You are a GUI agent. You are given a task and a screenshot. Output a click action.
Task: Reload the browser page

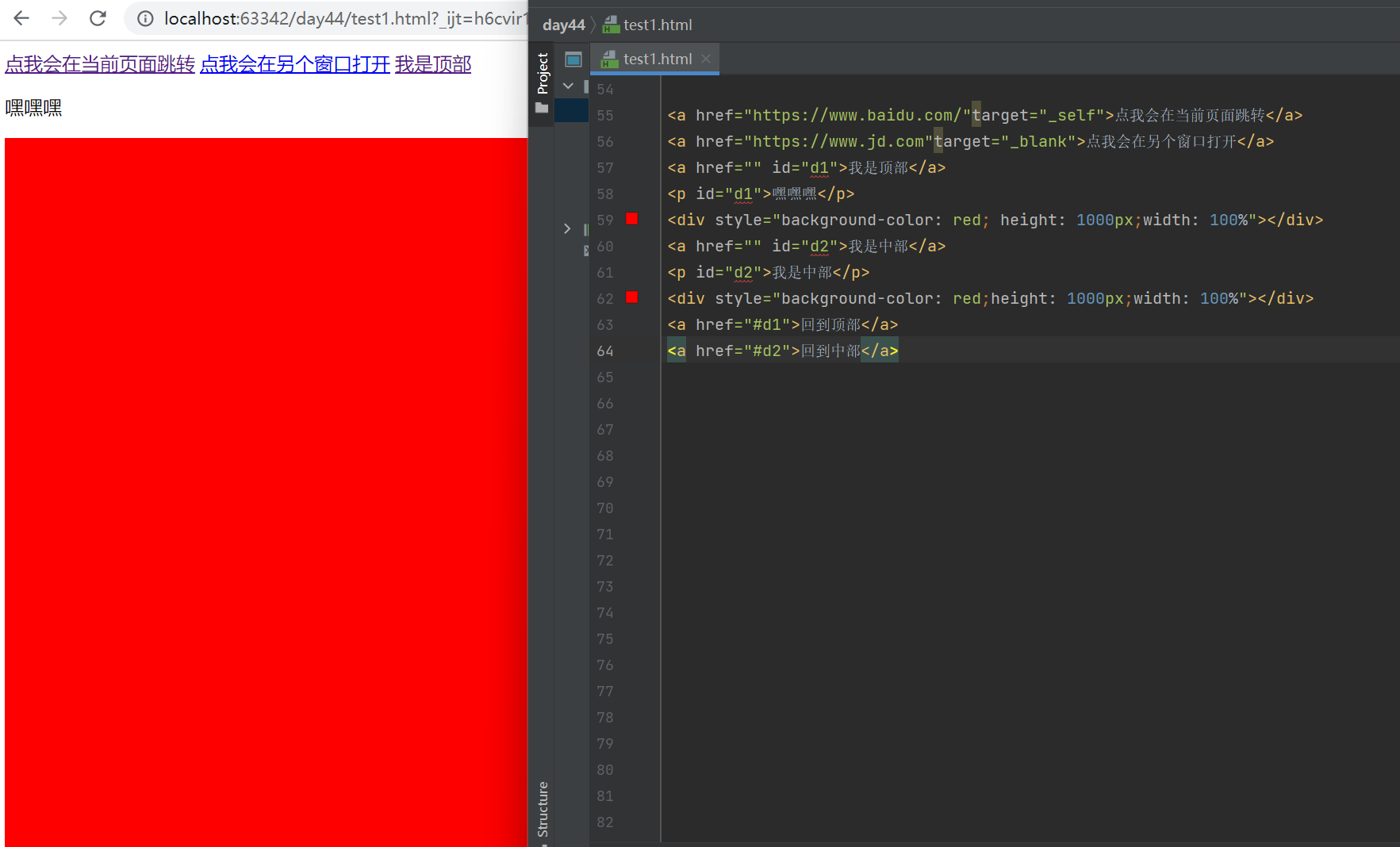point(98,18)
